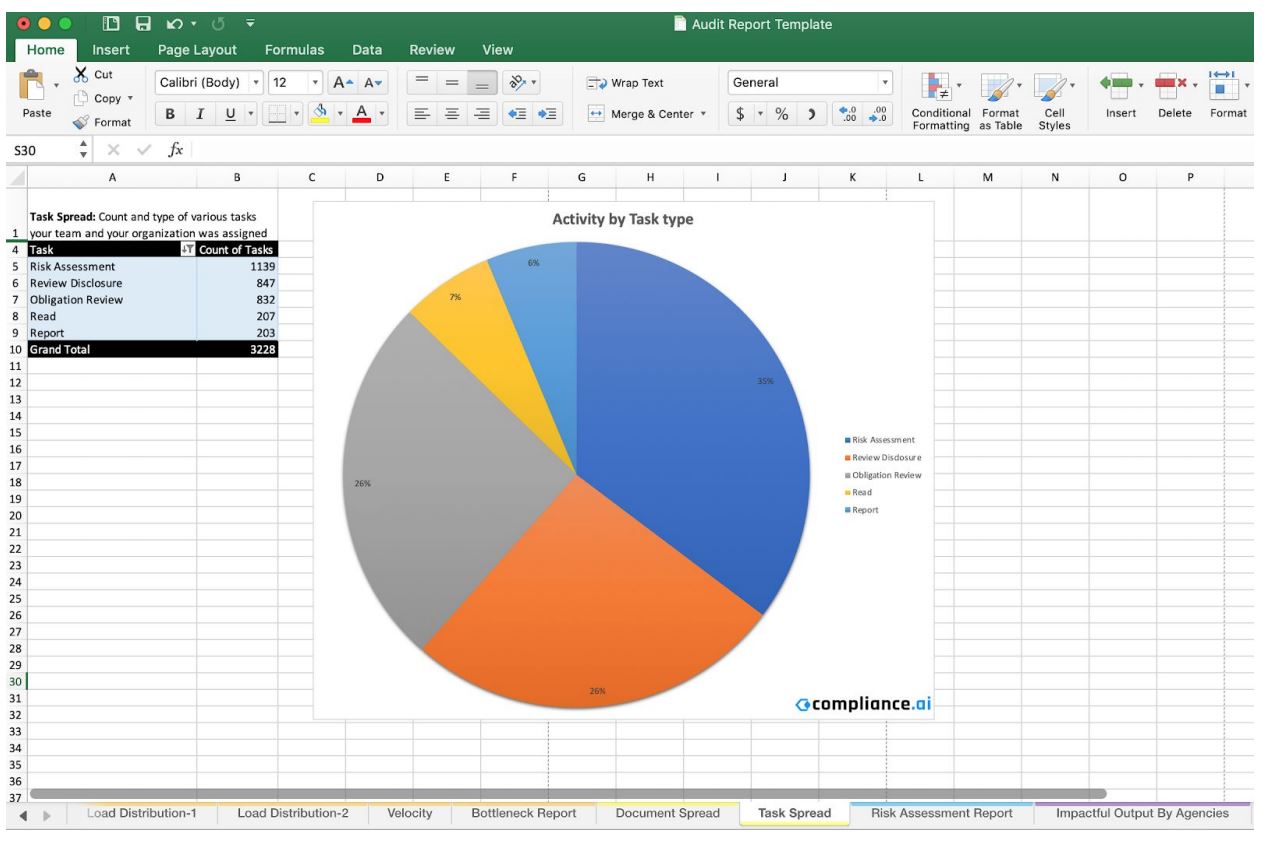Screen dimensions: 1270x849
Task: Toggle Bold formatting
Action: (x=169, y=114)
